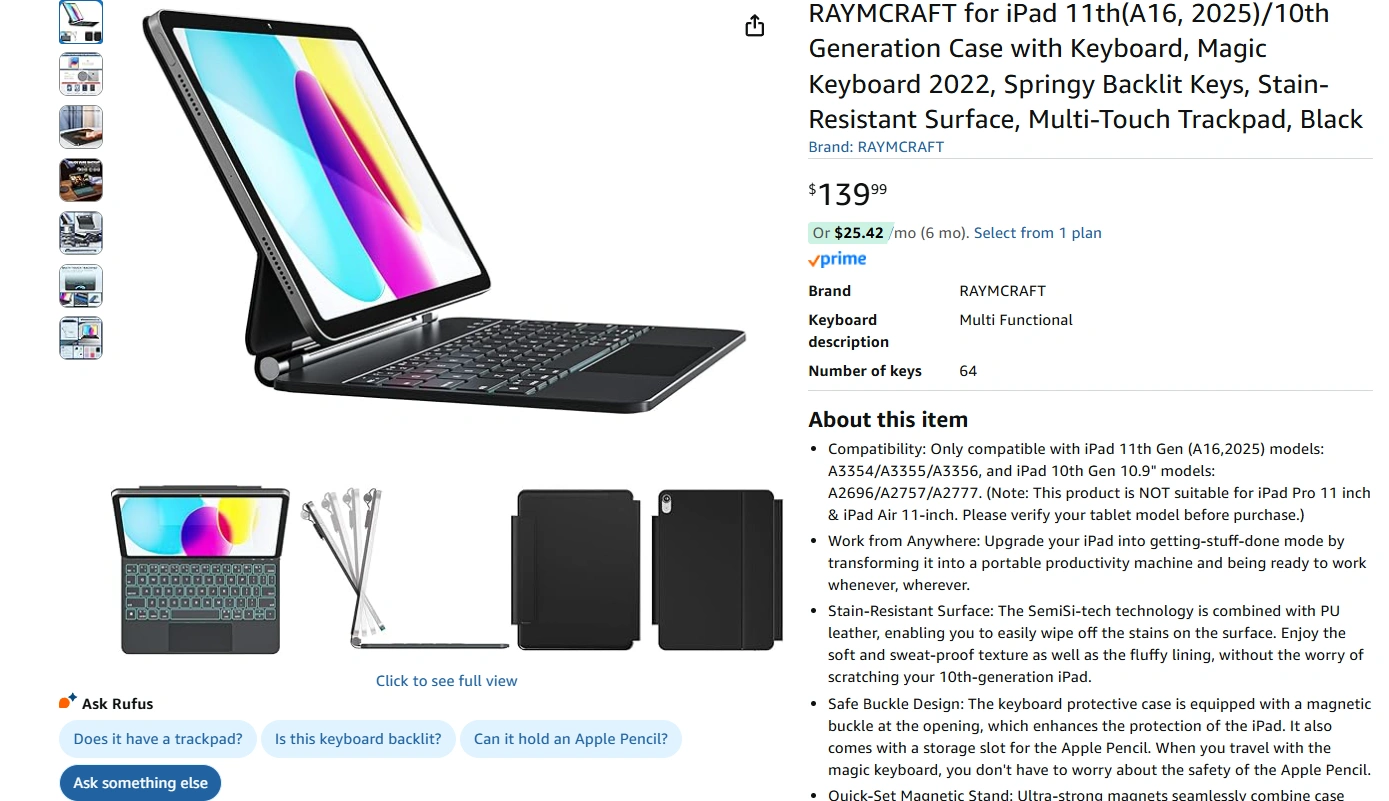Select the fourth thumbnail with backlit keyboard
Screen dimensions: 1389x801
tap(81, 180)
